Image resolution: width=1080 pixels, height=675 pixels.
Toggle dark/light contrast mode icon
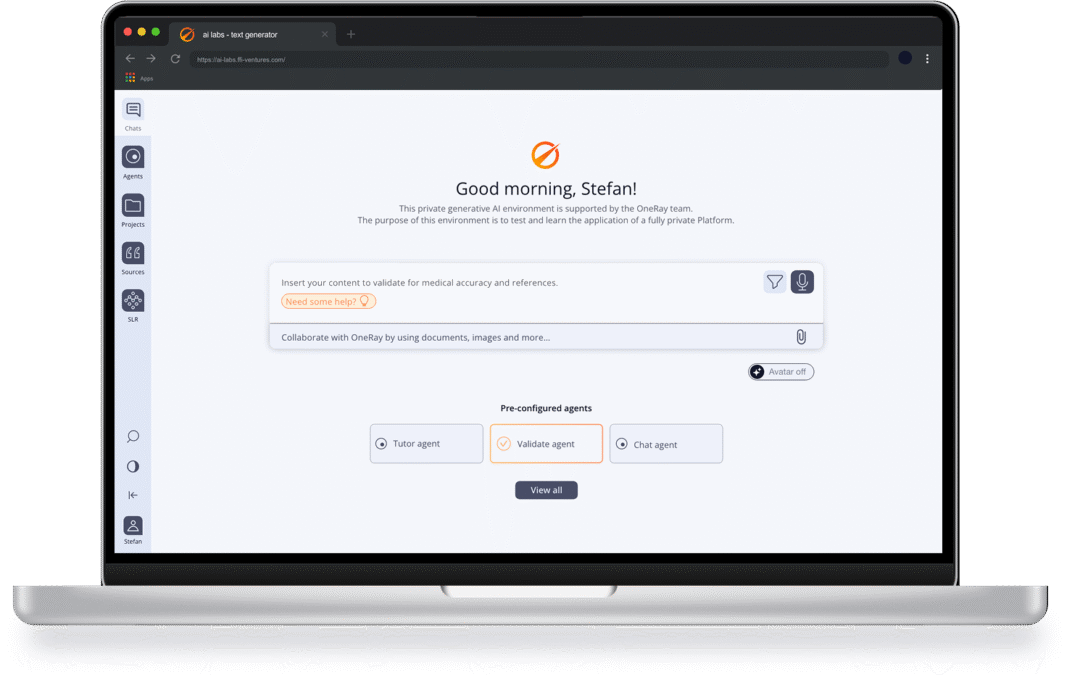[133, 466]
